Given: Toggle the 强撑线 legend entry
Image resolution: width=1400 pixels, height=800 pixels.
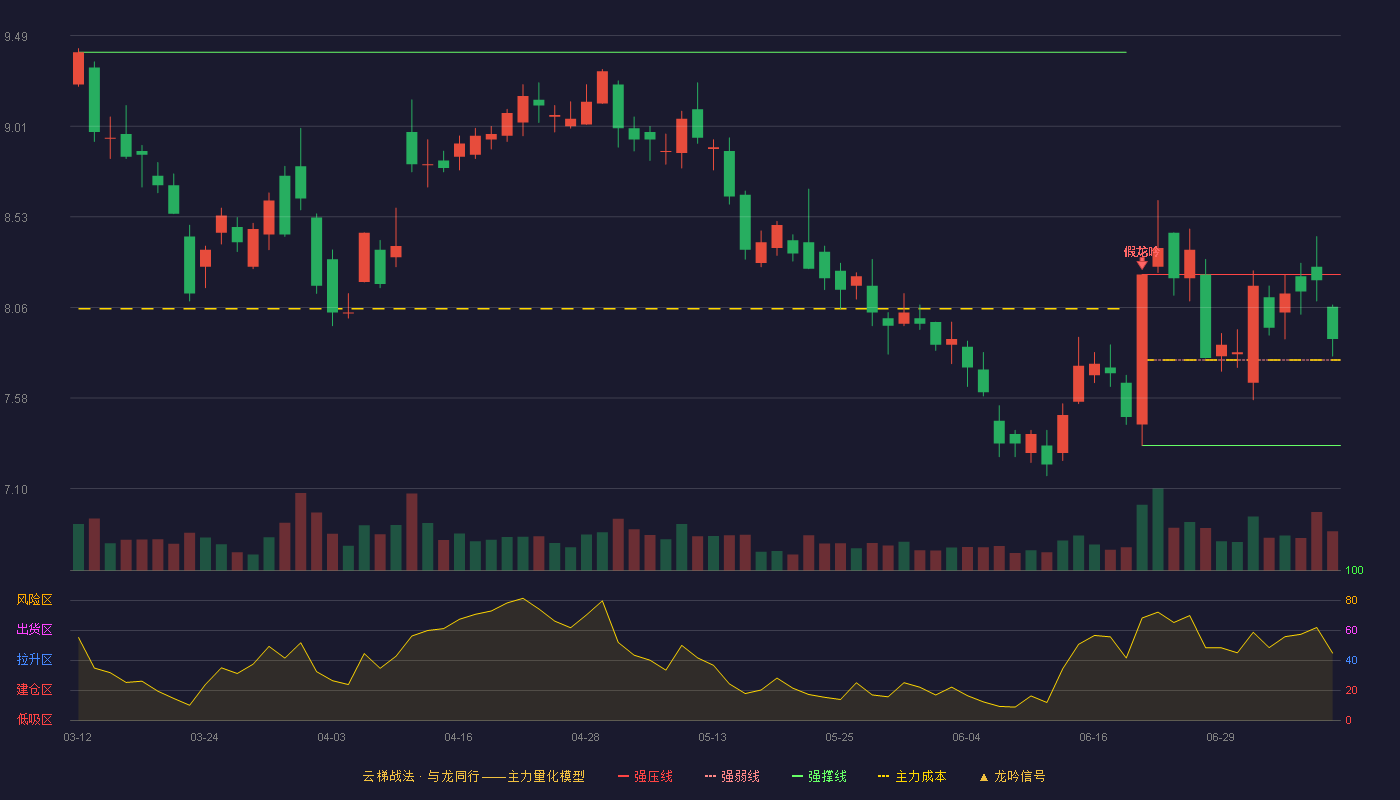Looking at the screenshot, I should point(819,776).
